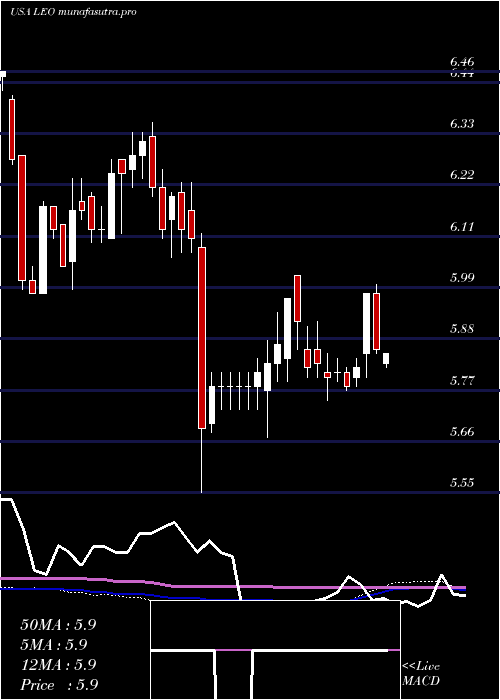Select the 5.88 price level label
Viewport: 500px width, 700px height.
coord(462,329)
